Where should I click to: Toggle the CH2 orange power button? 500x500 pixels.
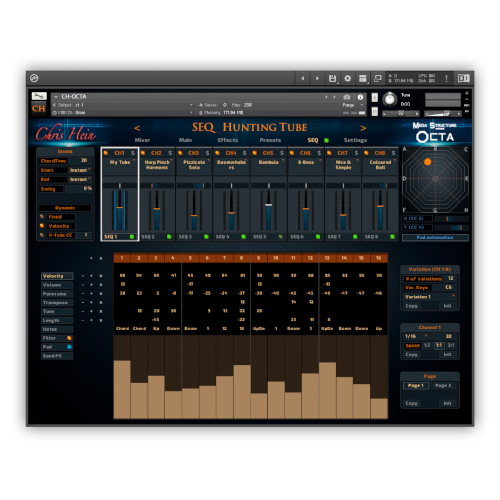tap(143, 153)
